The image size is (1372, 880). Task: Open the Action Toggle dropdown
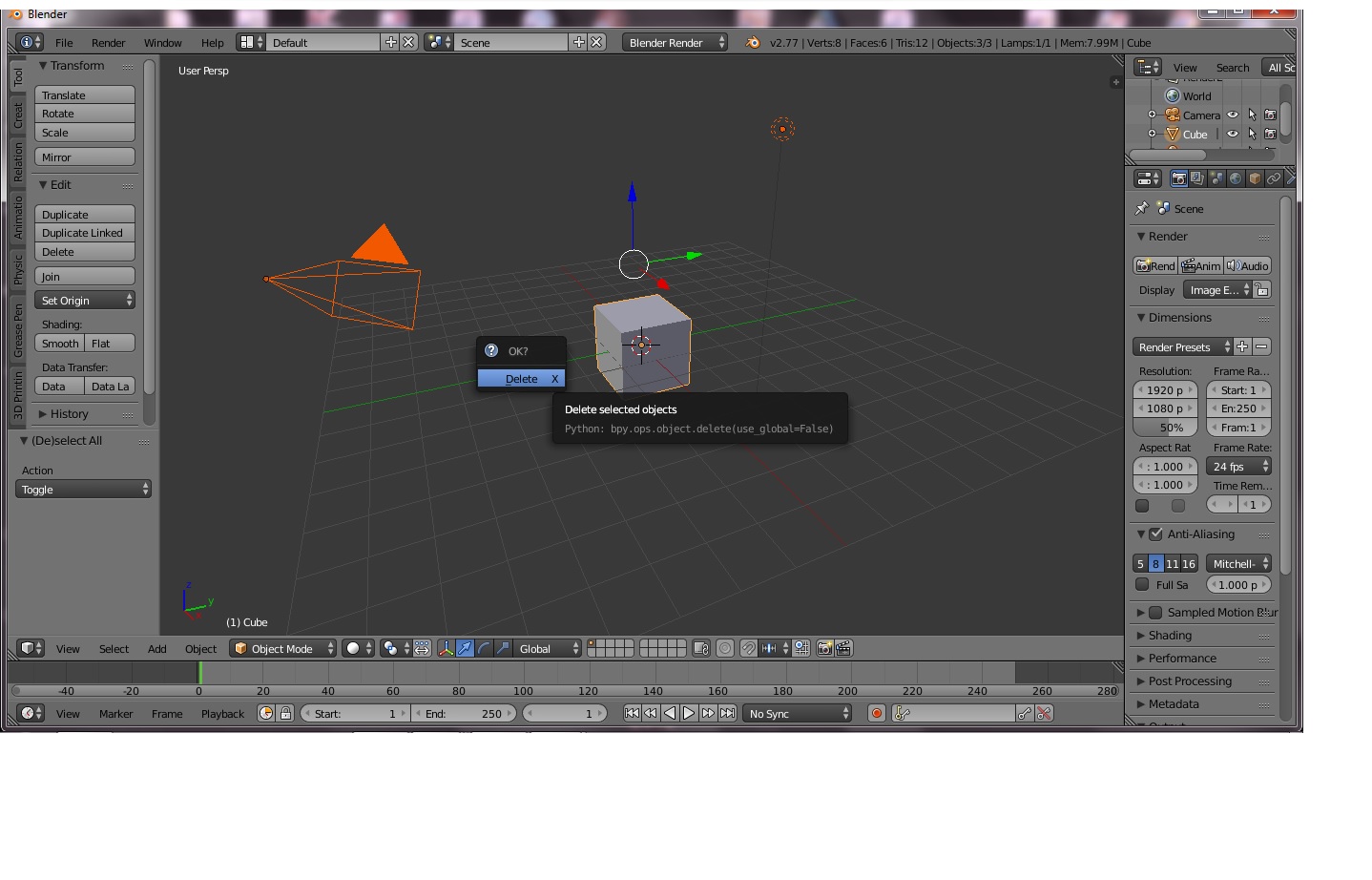pos(83,490)
